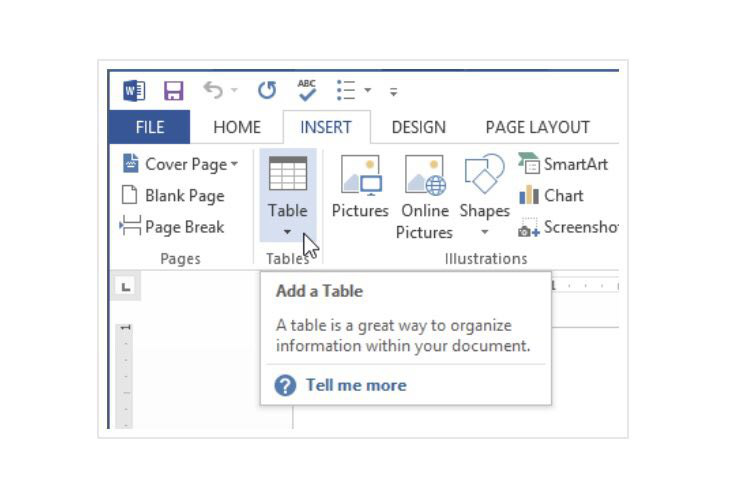This screenshot has height=485, width=750.
Task: Click the Word application icon in title bar
Action: tap(134, 91)
